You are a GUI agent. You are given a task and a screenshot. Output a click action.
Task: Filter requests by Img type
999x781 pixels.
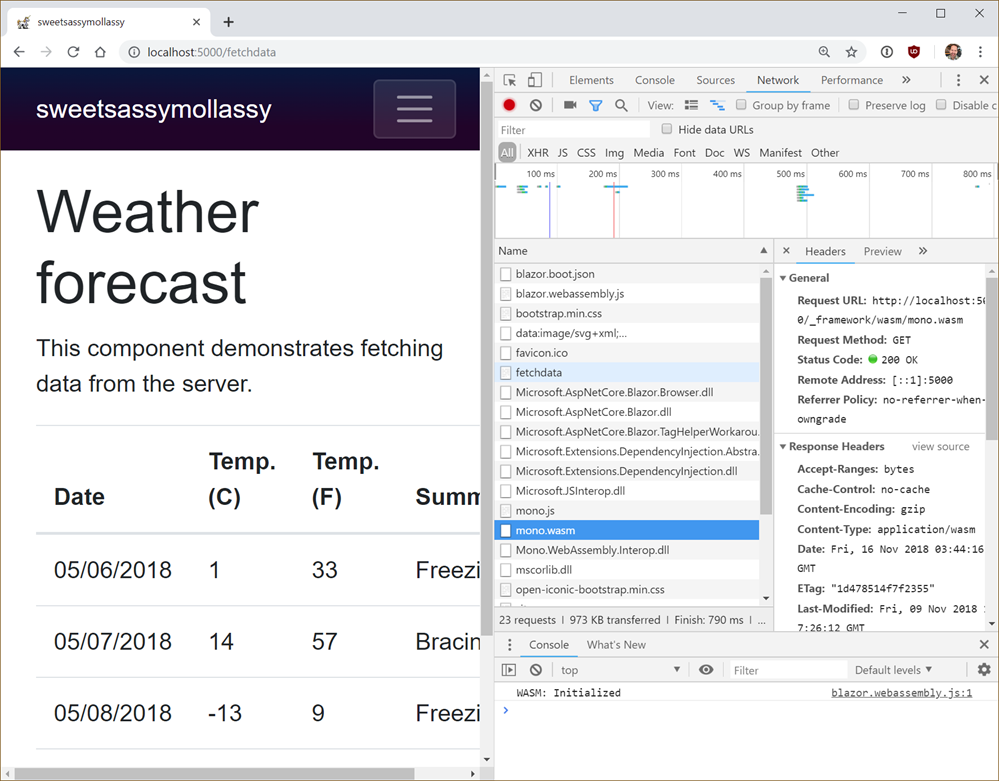(x=614, y=153)
